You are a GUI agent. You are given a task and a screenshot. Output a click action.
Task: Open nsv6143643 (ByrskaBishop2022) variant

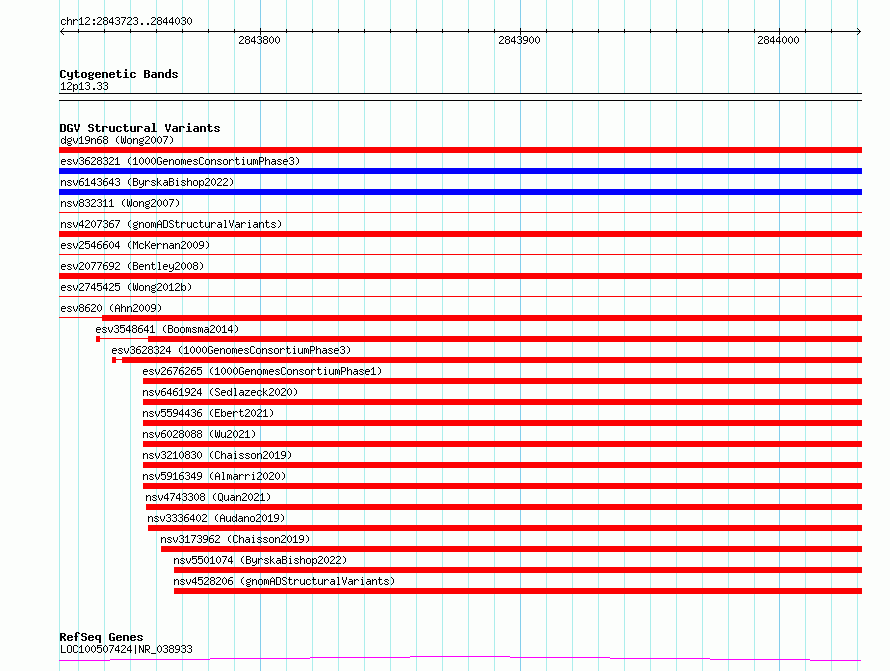pos(147,182)
